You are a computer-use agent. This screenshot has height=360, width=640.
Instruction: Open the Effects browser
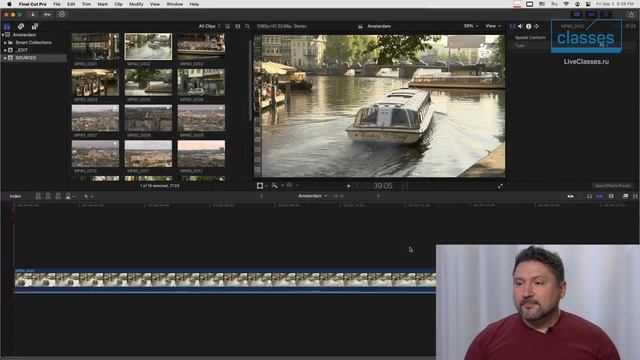pos(625,196)
